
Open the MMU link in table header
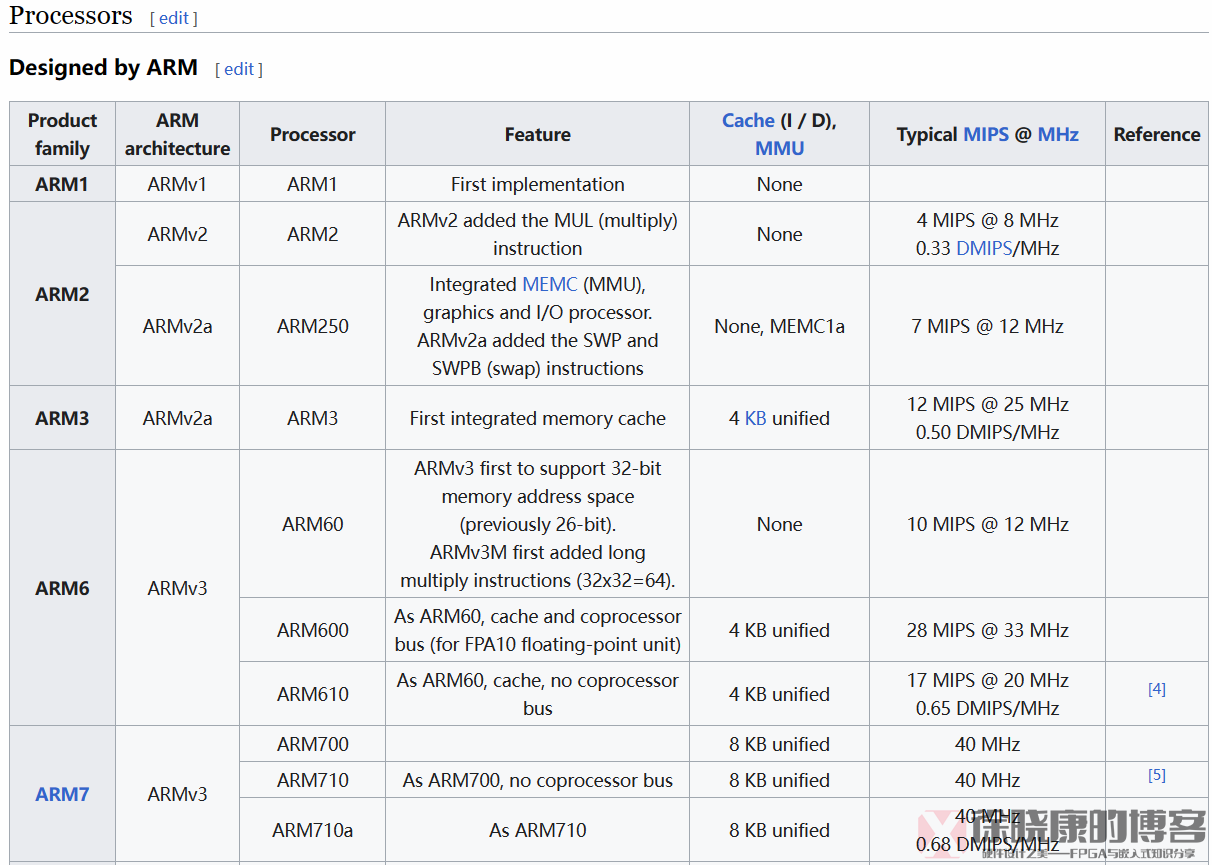coord(779,148)
